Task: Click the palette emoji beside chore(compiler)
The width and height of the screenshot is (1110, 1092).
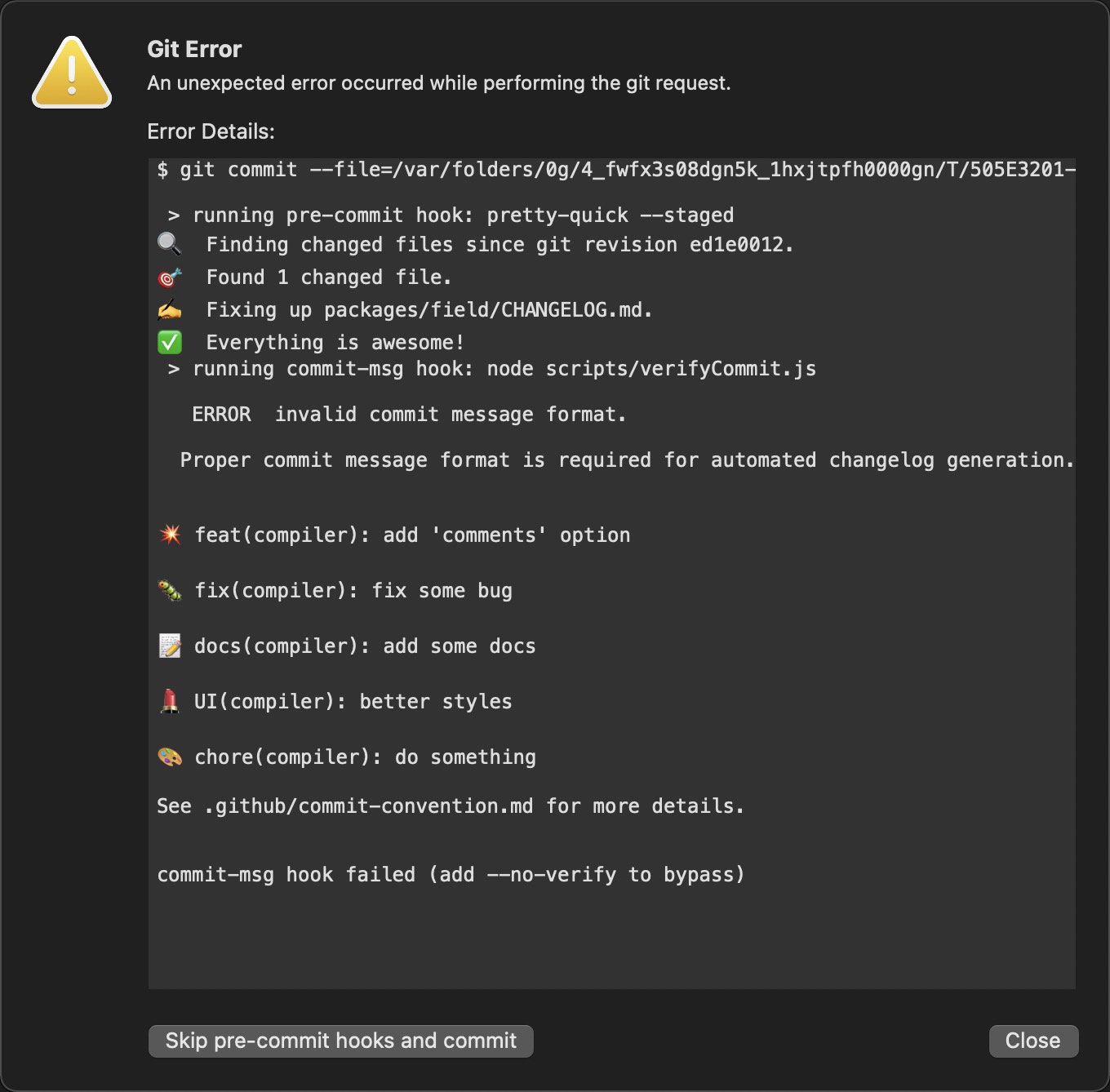Action: (x=170, y=757)
